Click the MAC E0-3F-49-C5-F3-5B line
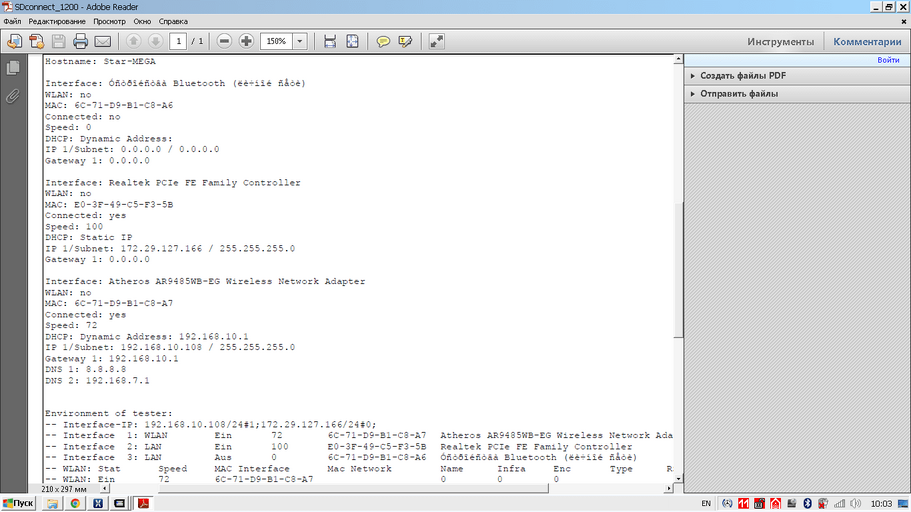The width and height of the screenshot is (911, 512). tap(109, 205)
